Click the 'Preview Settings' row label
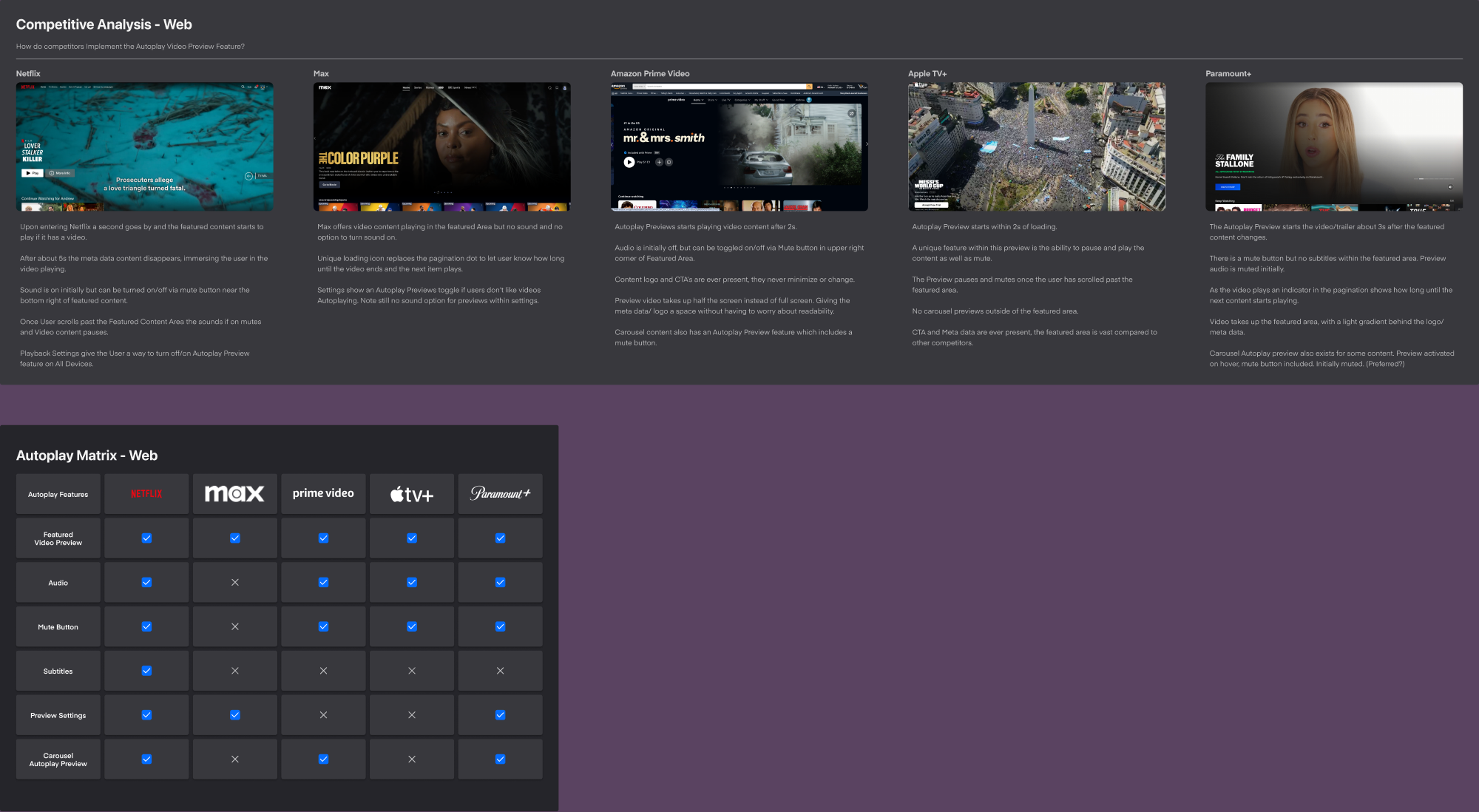This screenshot has width=1479, height=812. (58, 715)
